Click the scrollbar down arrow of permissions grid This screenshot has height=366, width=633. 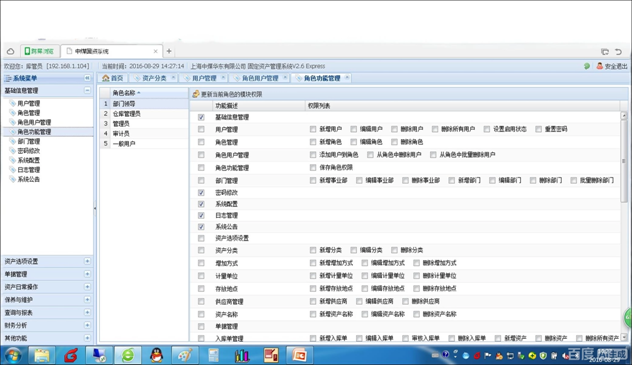624,337
